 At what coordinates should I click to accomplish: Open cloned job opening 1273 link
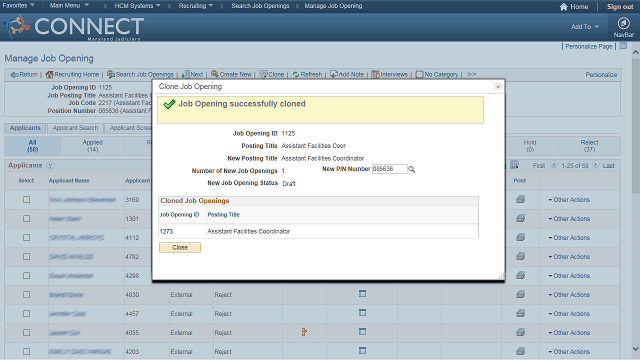[166, 231]
